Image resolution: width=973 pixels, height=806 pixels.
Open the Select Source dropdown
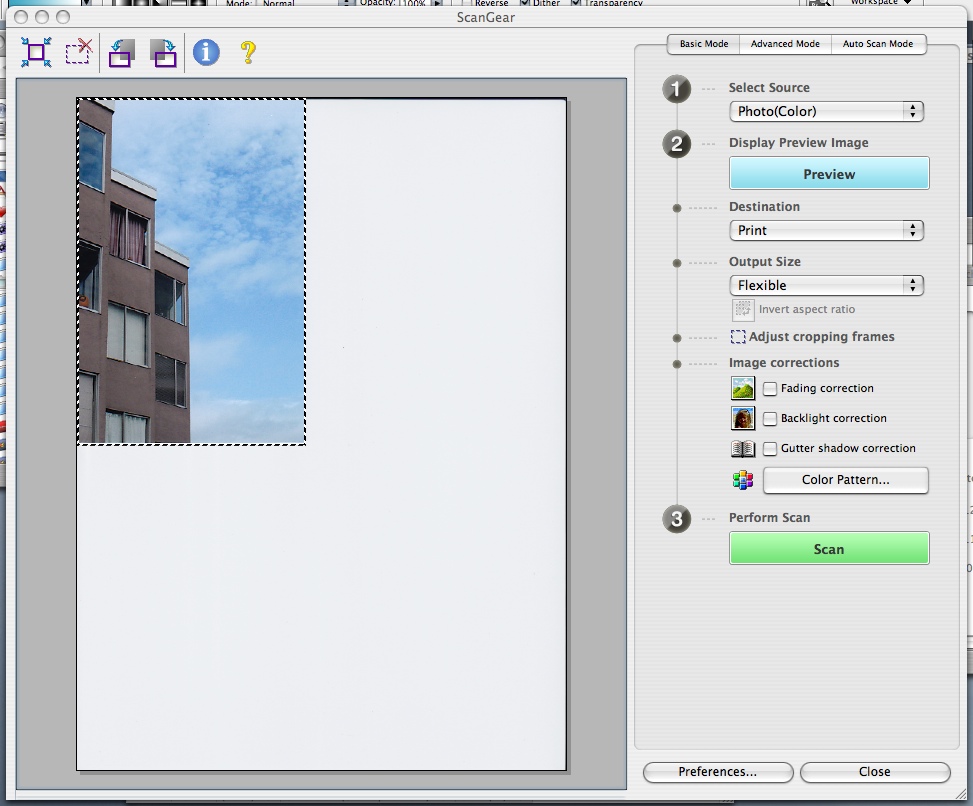click(826, 112)
